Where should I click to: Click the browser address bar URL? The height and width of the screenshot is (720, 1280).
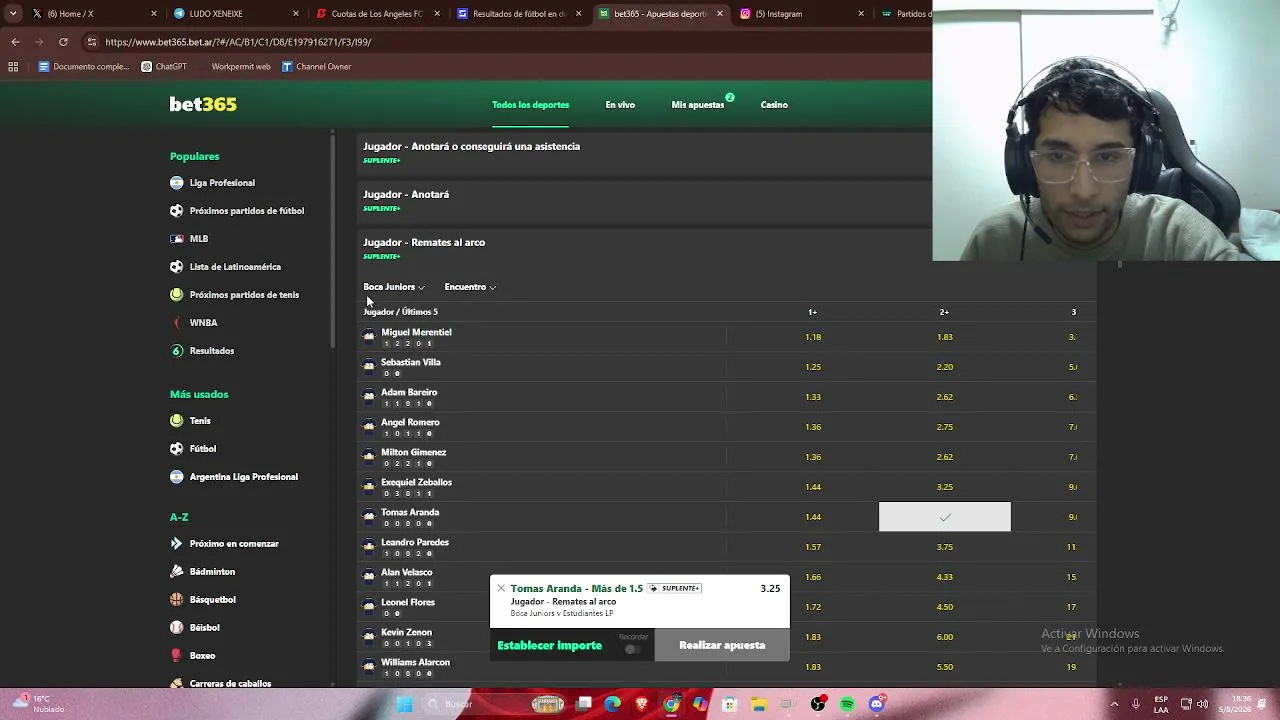tap(238, 42)
